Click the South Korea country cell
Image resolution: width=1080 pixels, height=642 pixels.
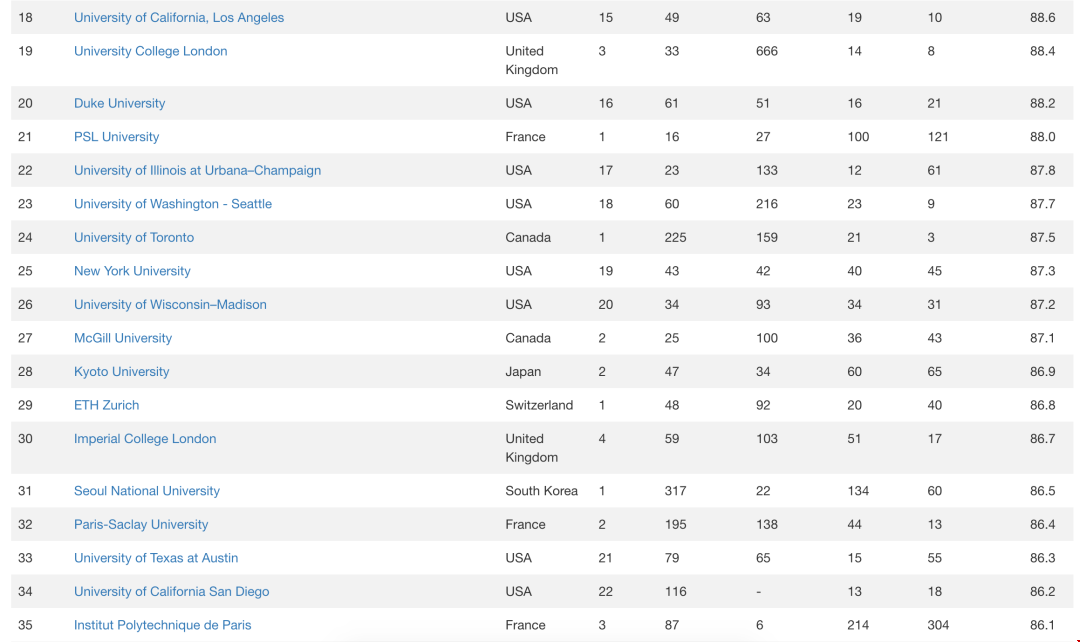point(541,491)
